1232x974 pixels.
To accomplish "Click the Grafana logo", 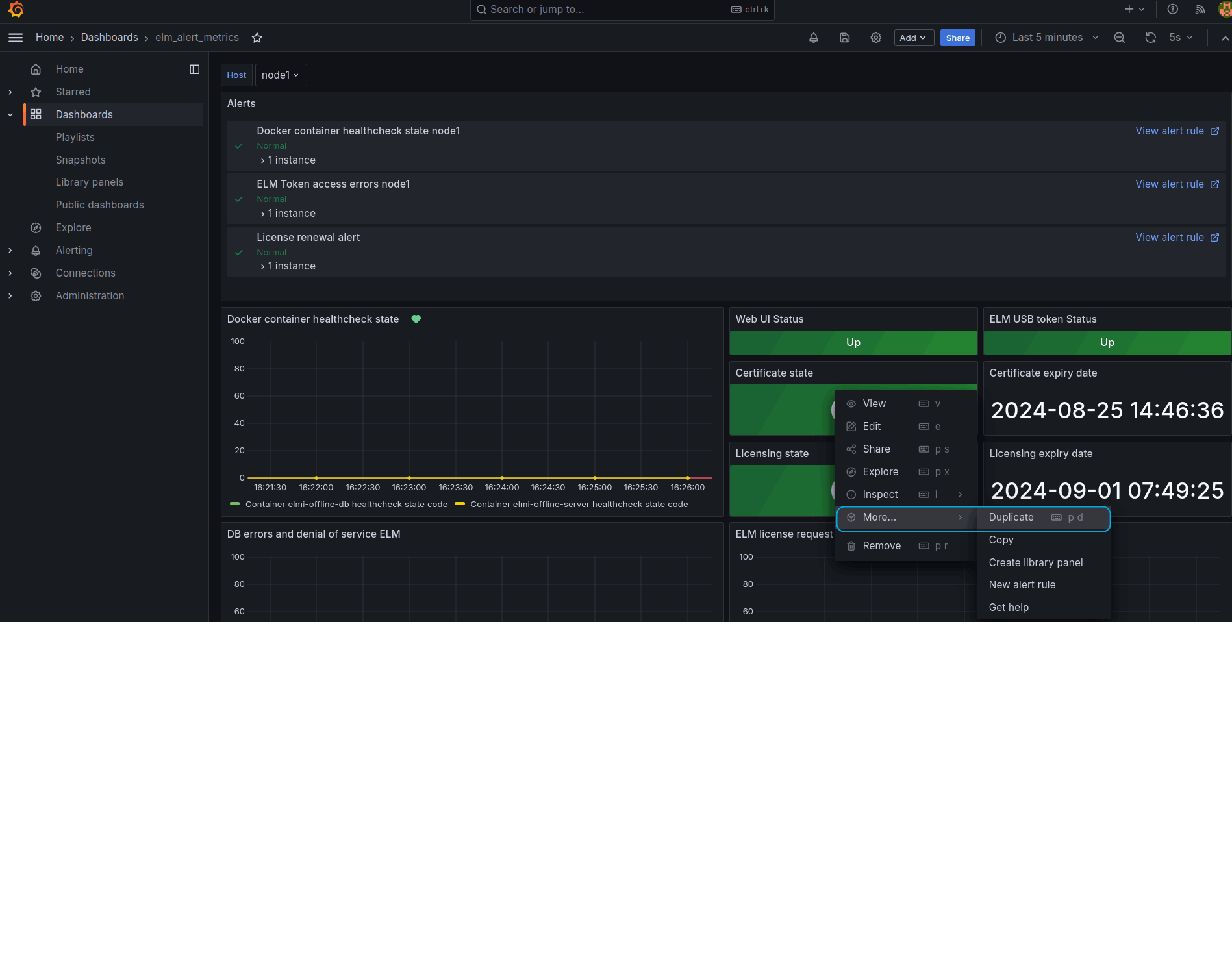I will coord(16,10).
